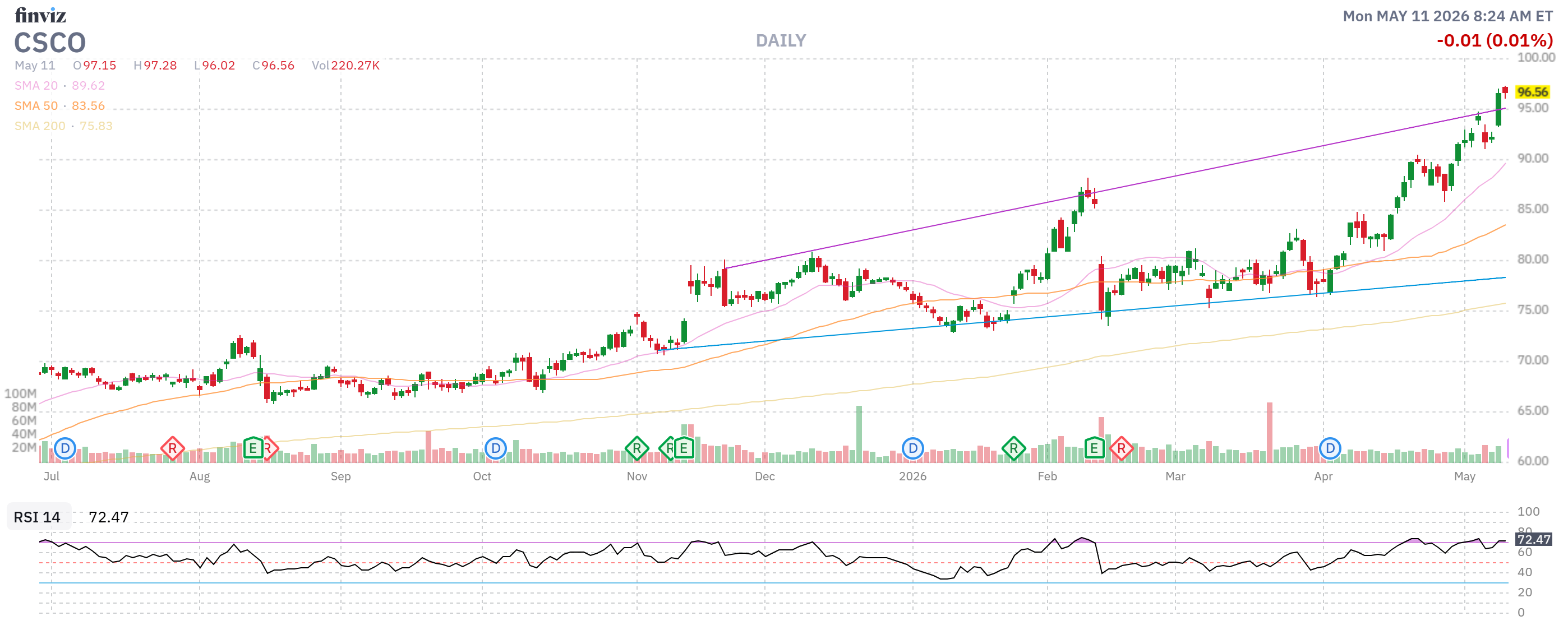
Task: Select the DAILY timeframe label
Action: [x=781, y=41]
